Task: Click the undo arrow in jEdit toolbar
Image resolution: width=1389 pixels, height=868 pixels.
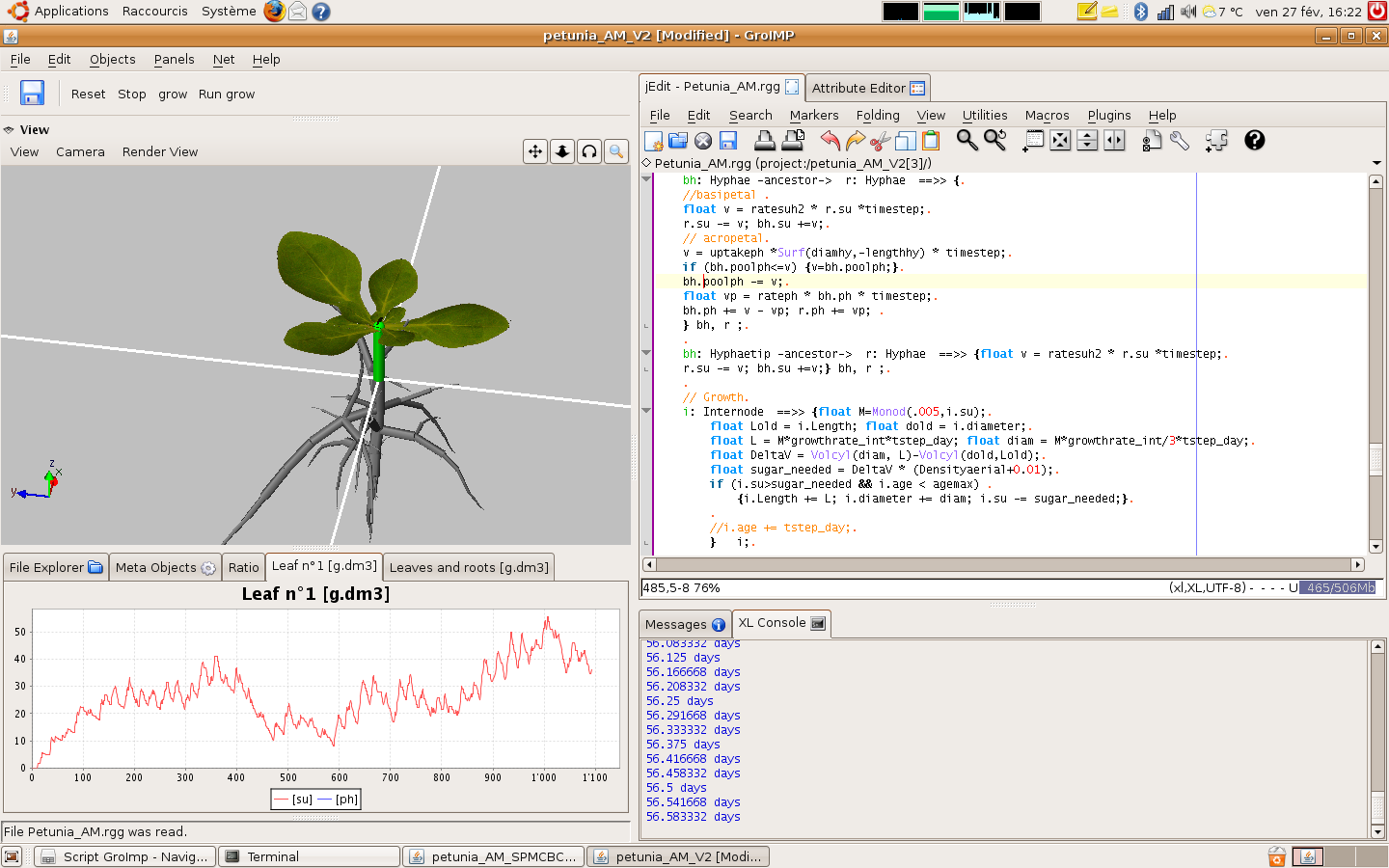Action: 830,141
